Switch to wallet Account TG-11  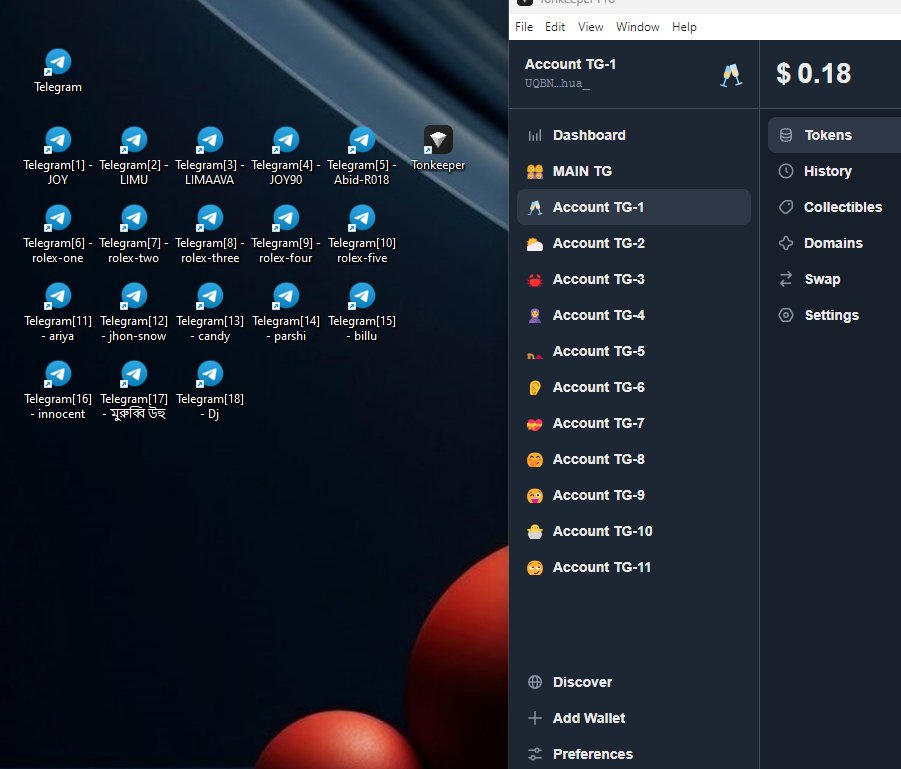[634, 567]
